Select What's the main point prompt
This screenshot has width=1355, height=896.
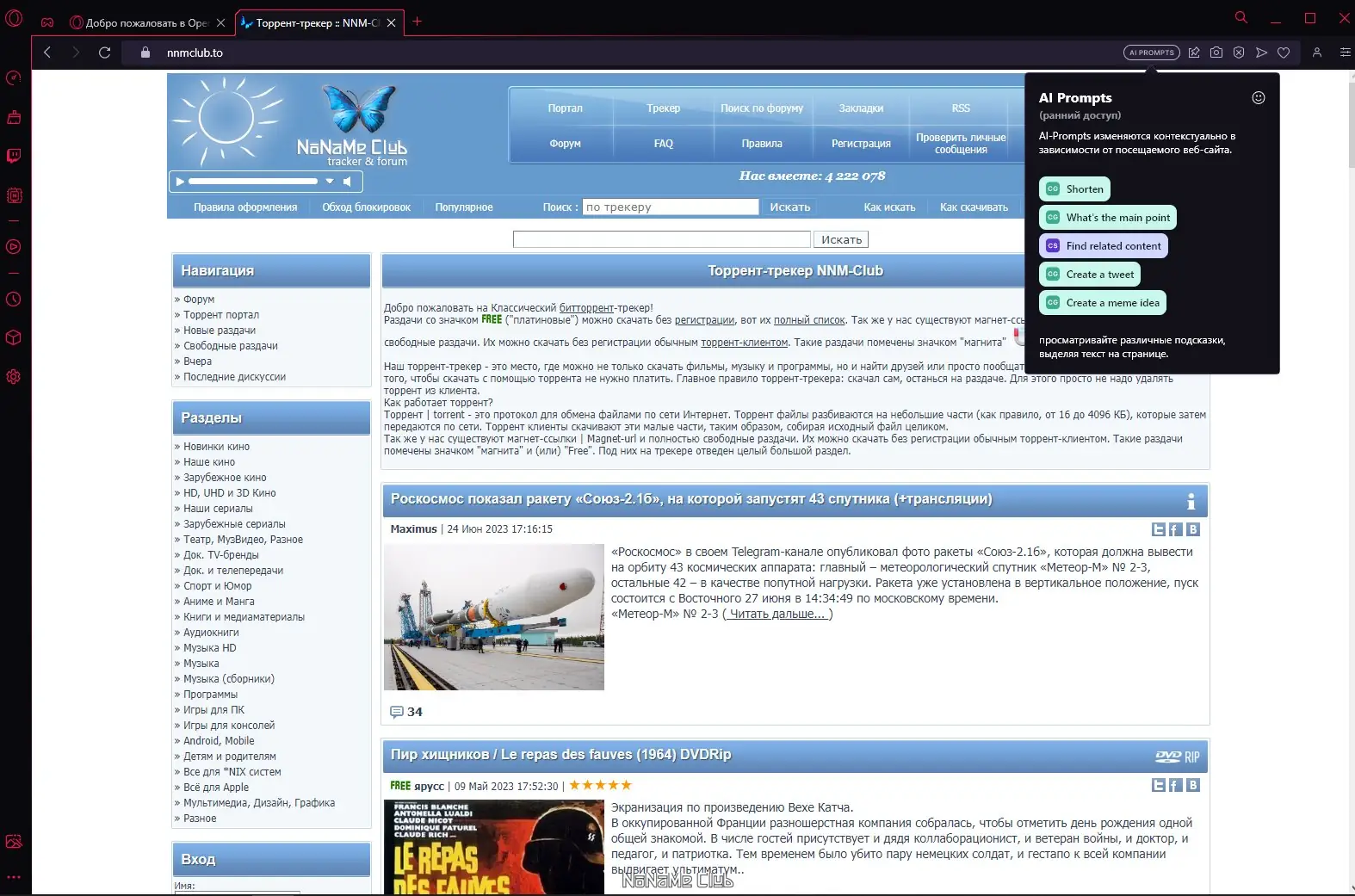click(1108, 218)
